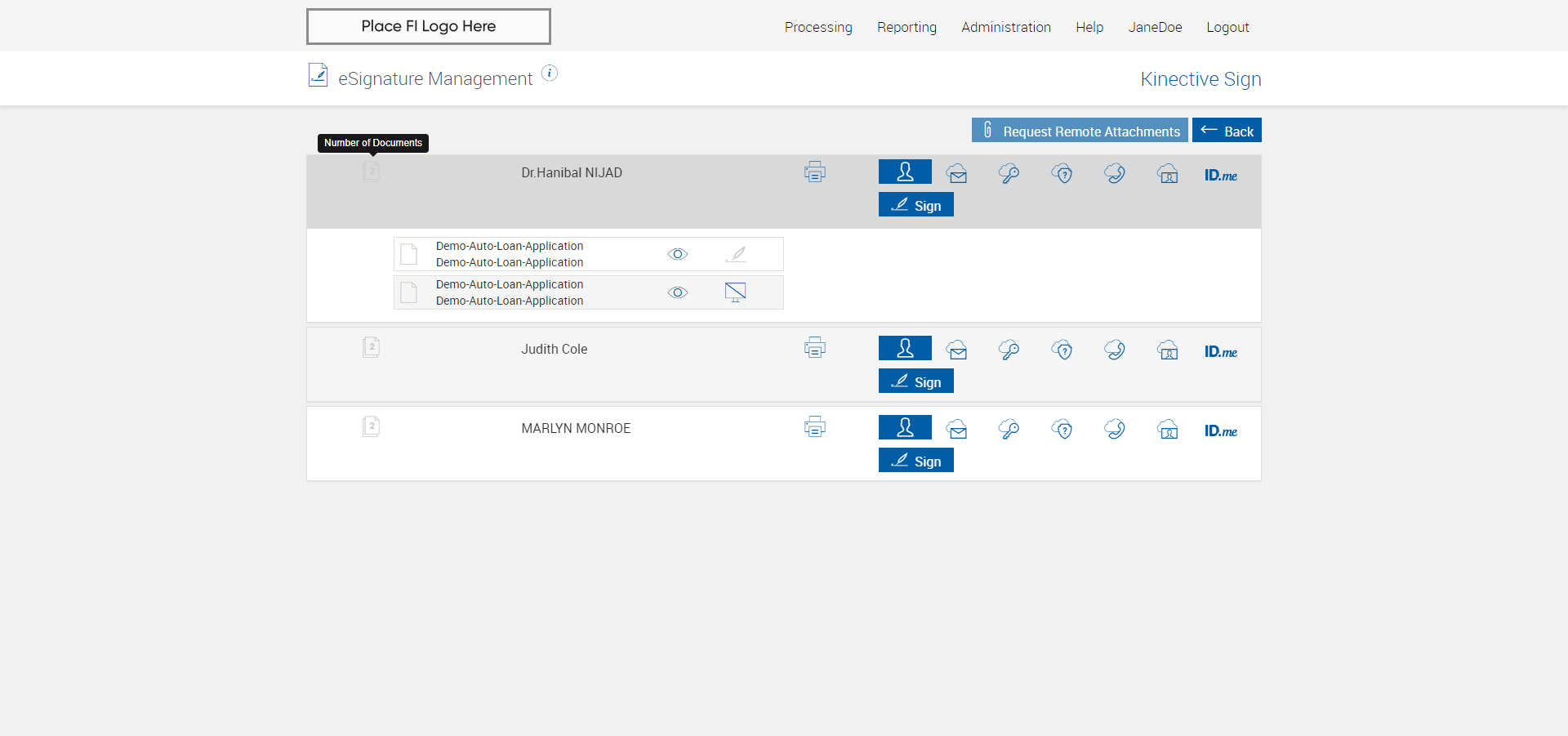Choose cloud key authentication for Judith Cole

pyautogui.click(x=1009, y=350)
